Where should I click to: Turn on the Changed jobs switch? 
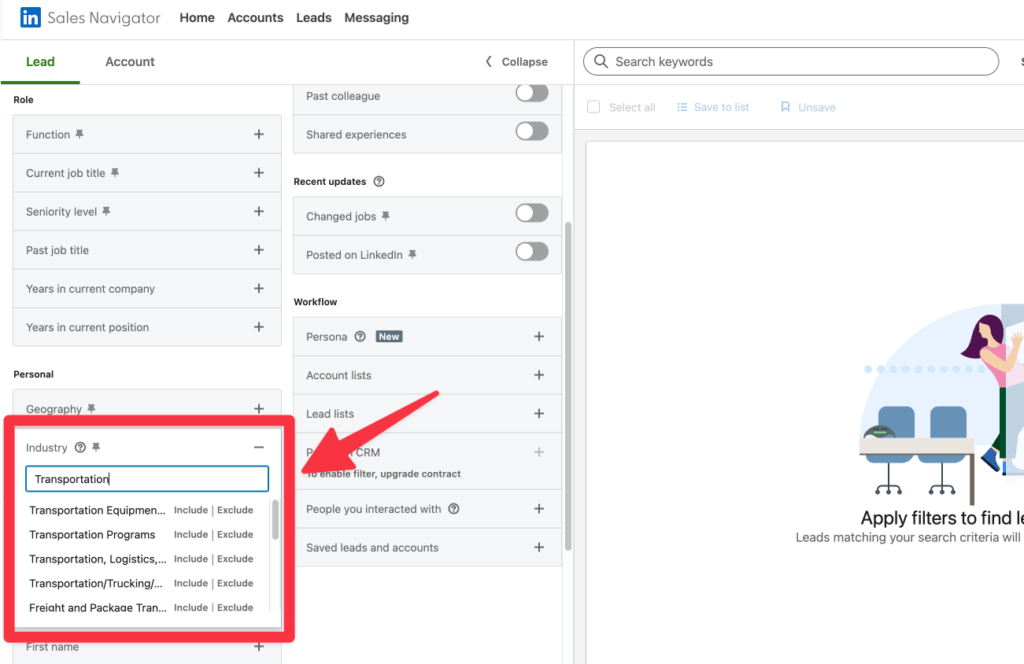(531, 213)
